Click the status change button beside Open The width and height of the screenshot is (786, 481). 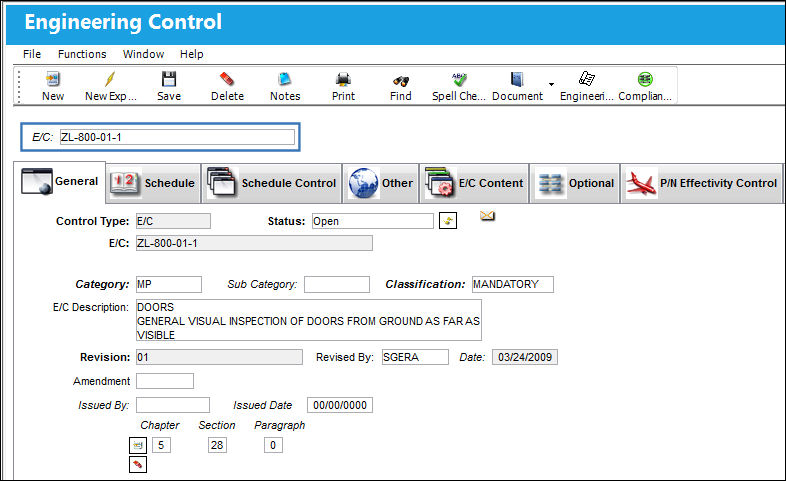coord(448,220)
